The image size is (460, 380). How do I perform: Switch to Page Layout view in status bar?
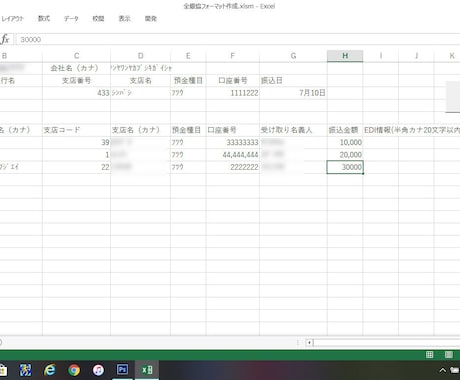click(449, 355)
